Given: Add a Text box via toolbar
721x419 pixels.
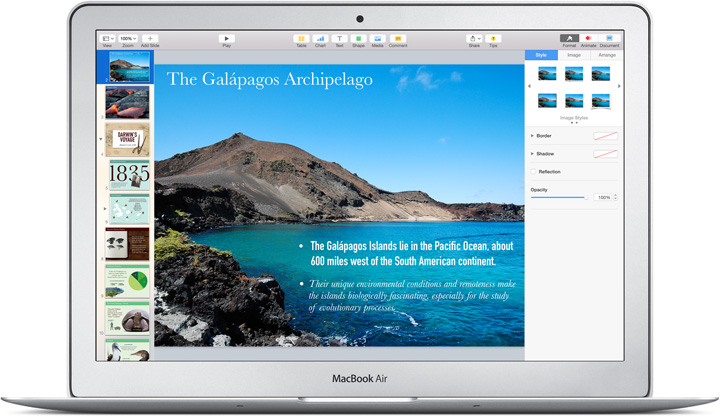Looking at the screenshot, I should 339,38.
